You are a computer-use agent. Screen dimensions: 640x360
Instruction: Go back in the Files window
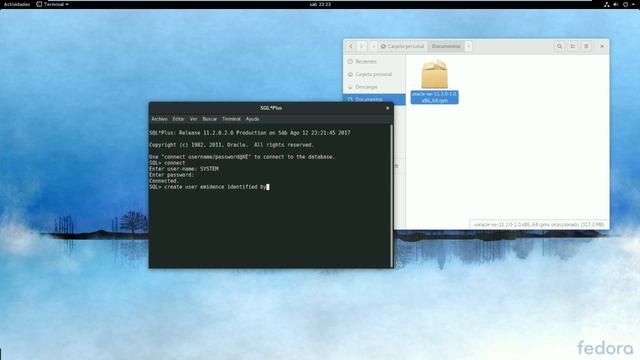(x=351, y=46)
